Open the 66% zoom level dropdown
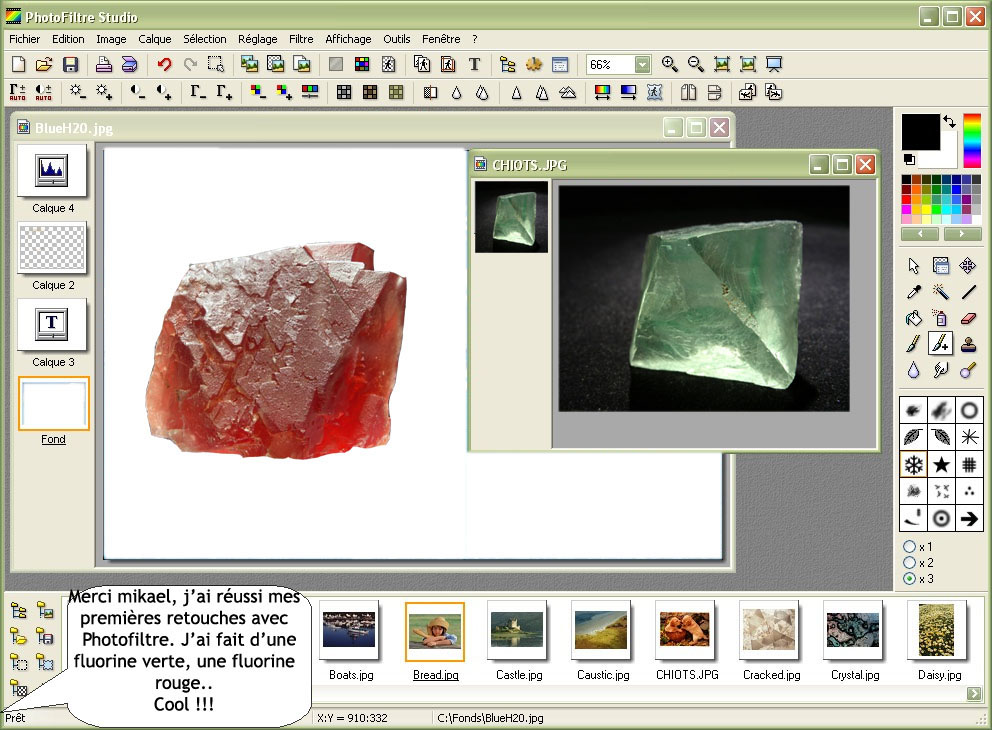This screenshot has width=992, height=730. click(x=641, y=65)
